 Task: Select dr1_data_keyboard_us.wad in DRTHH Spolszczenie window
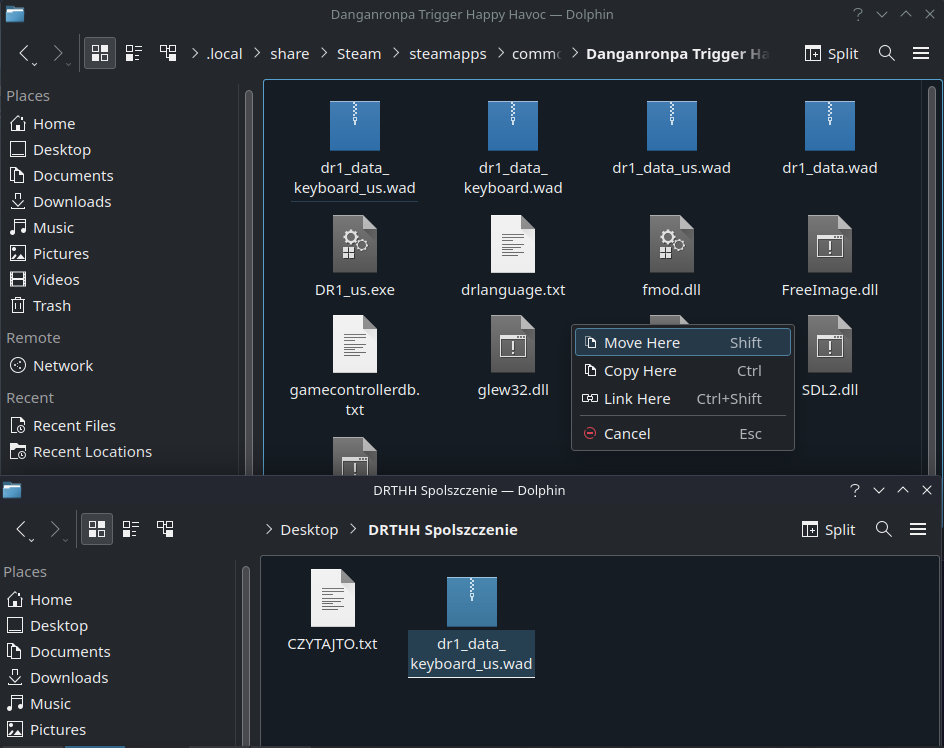pyautogui.click(x=471, y=626)
